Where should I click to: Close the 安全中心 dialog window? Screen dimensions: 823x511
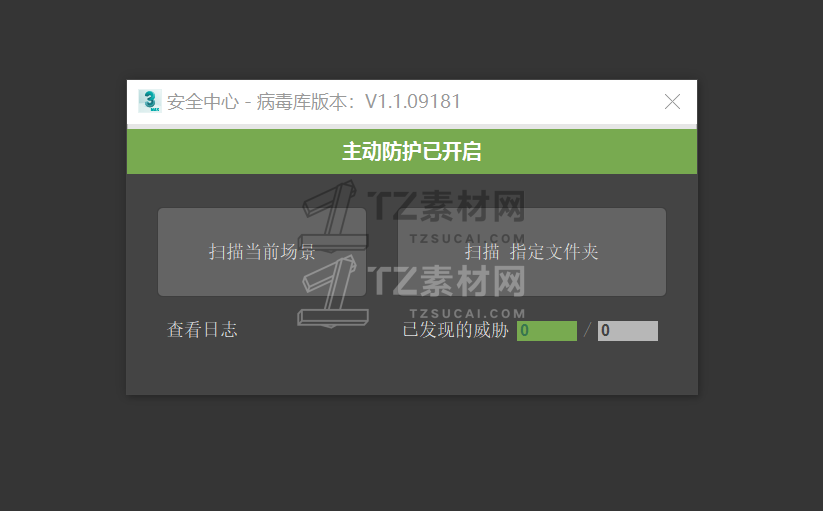[672, 101]
